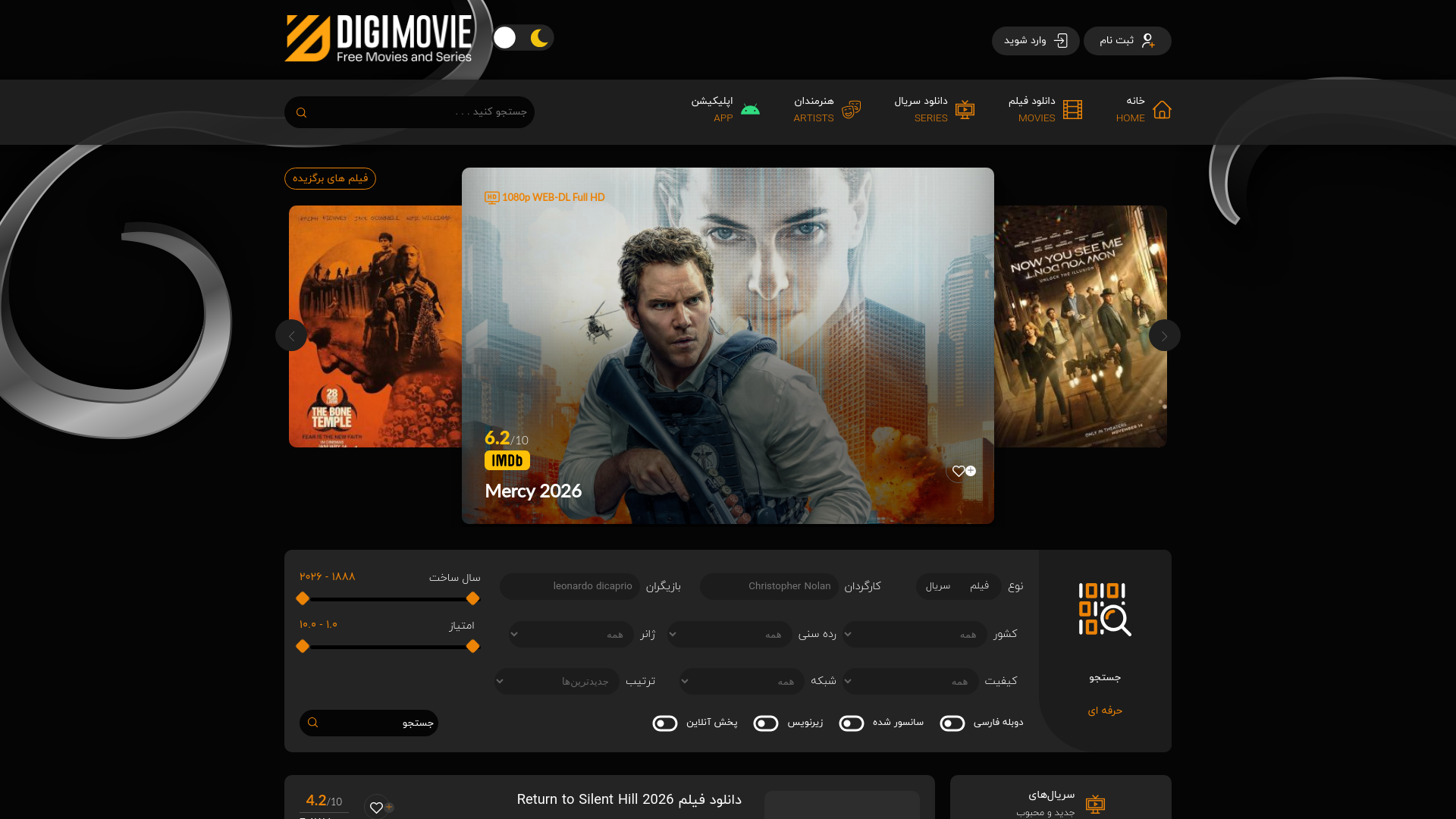Focus the director field Christopher Nolan
This screenshot has height=819, width=1456.
769,587
